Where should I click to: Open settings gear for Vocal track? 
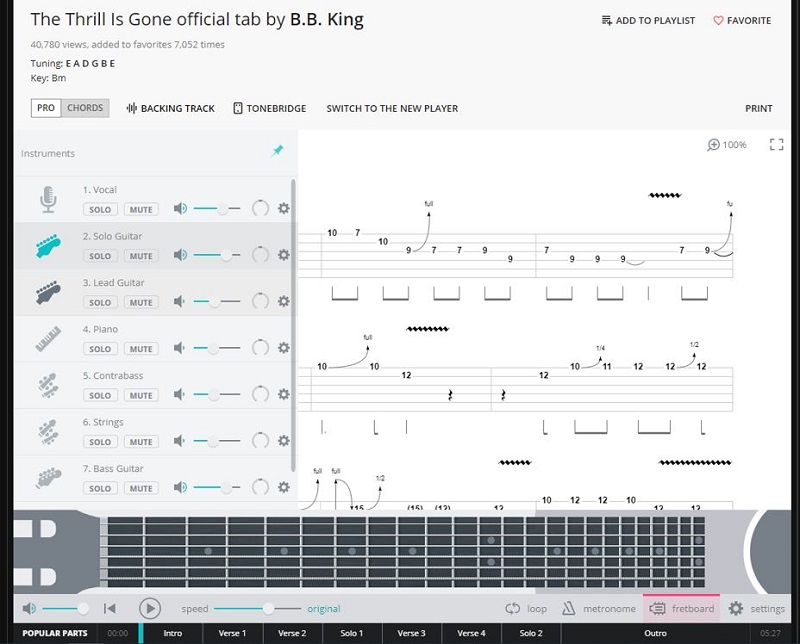click(284, 208)
